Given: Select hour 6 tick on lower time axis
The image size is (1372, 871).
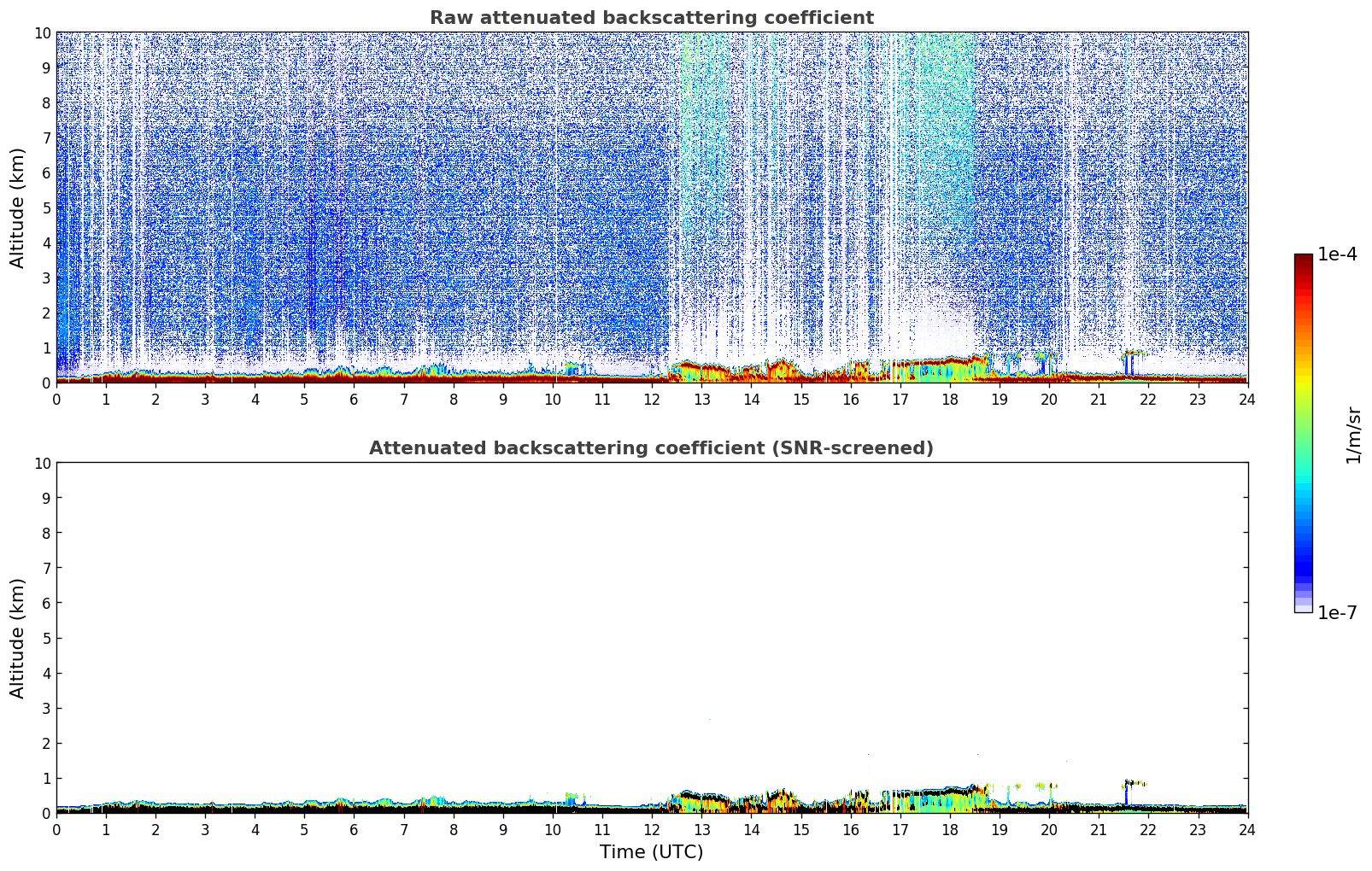Looking at the screenshot, I should 354,829.
